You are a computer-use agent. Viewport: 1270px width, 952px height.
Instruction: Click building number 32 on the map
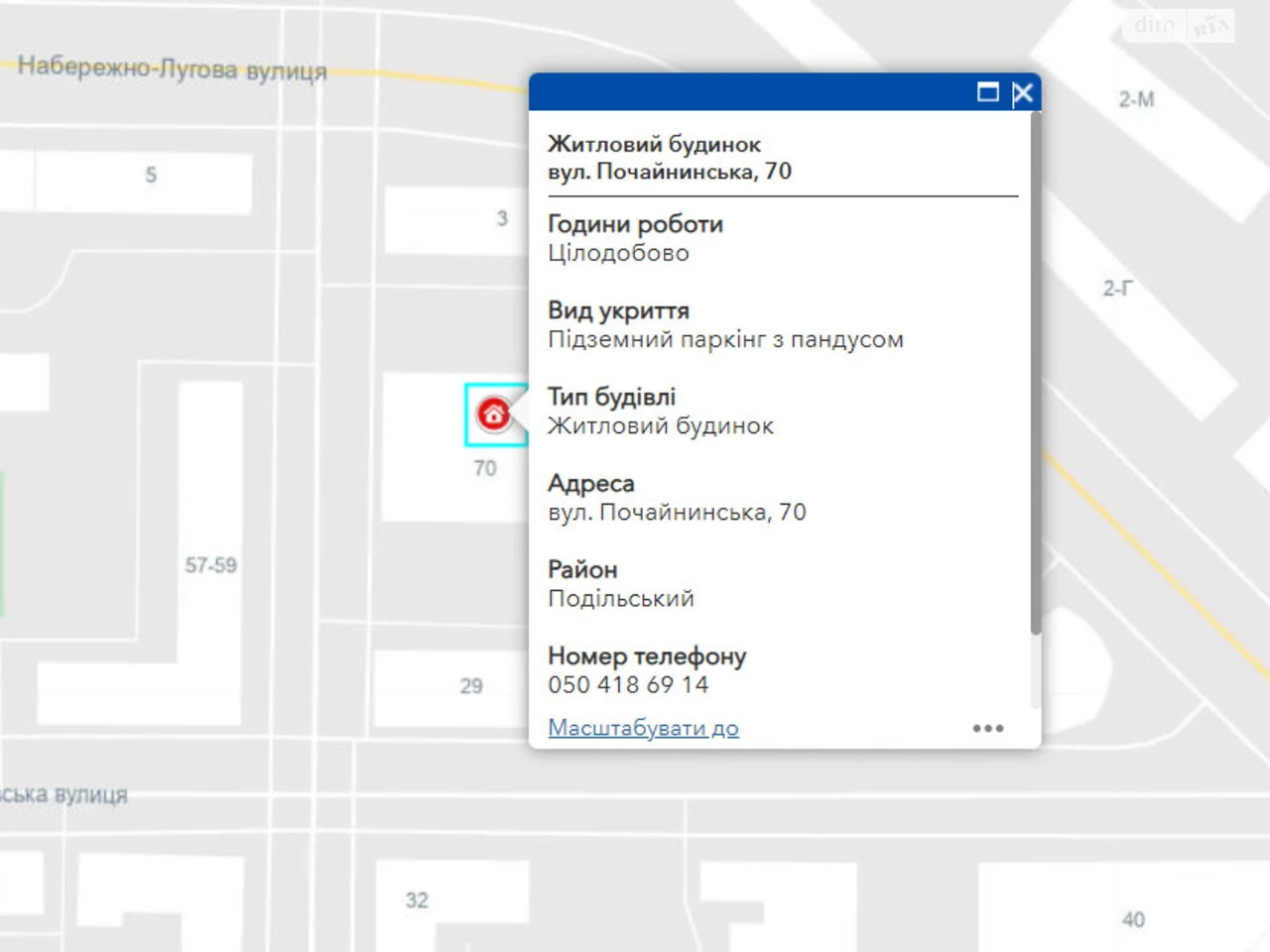417,900
